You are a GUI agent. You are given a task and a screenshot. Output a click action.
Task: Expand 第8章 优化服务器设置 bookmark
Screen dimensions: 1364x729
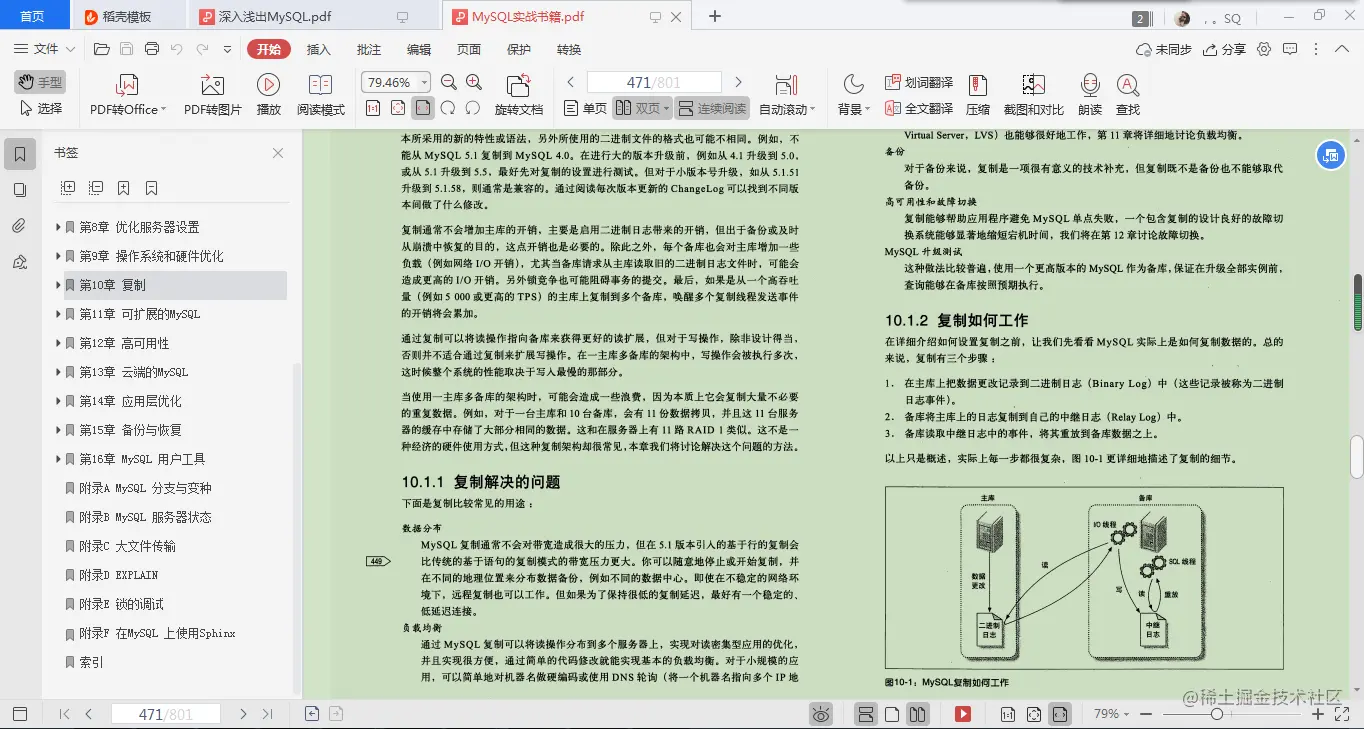[58, 227]
